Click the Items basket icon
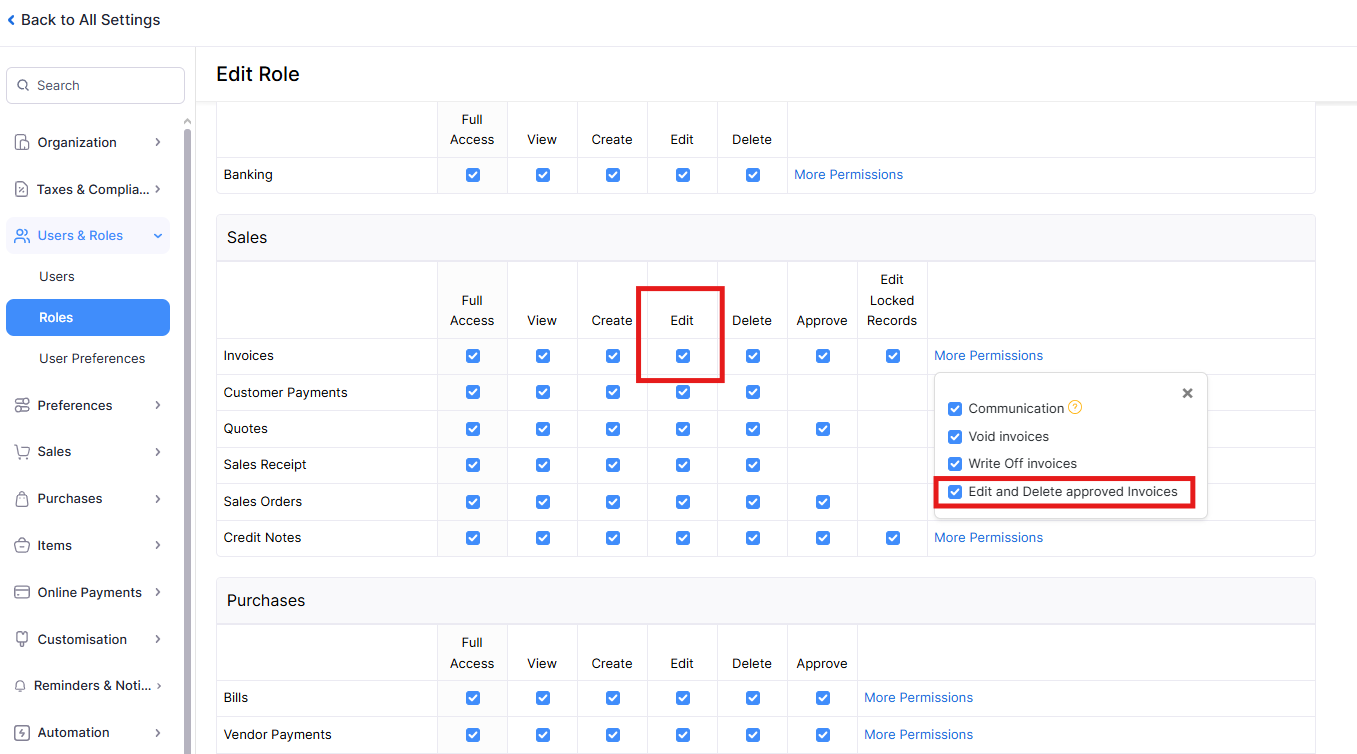 click(x=22, y=545)
